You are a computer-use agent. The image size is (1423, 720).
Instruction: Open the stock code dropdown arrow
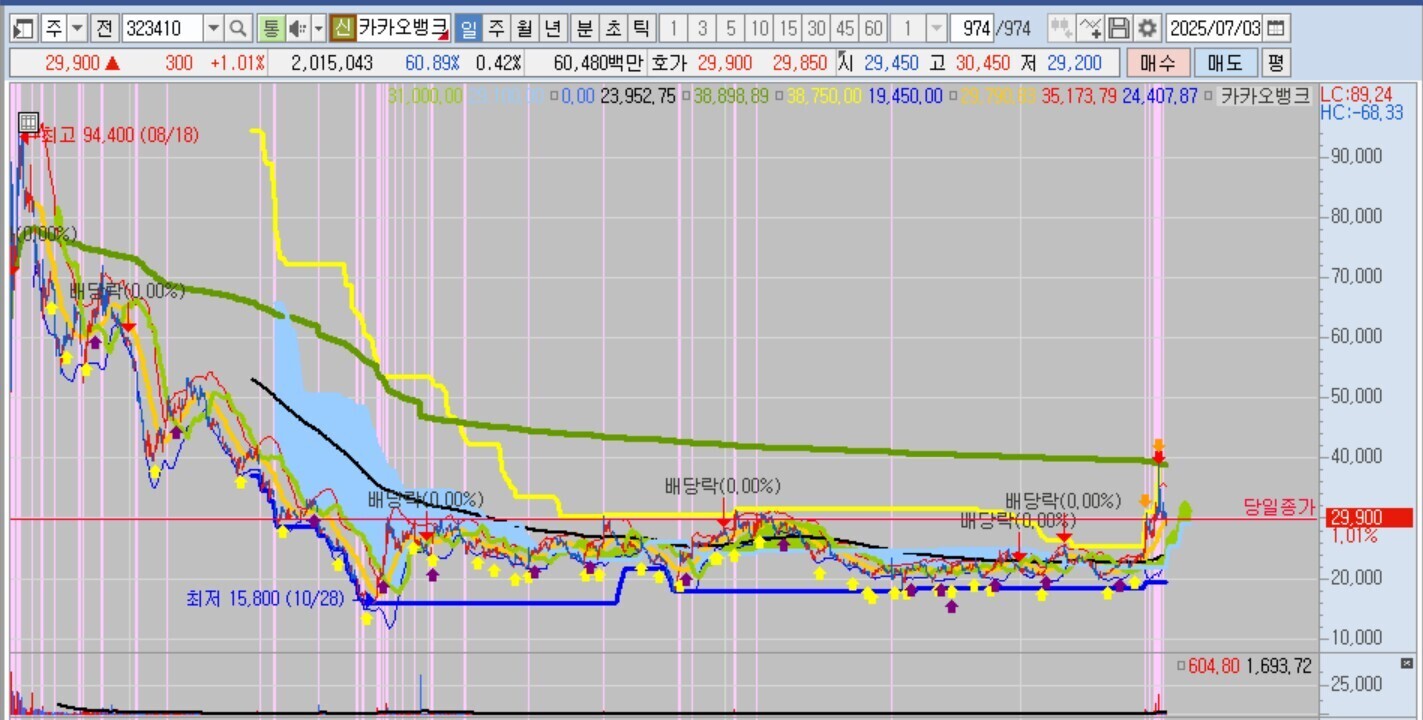(213, 28)
